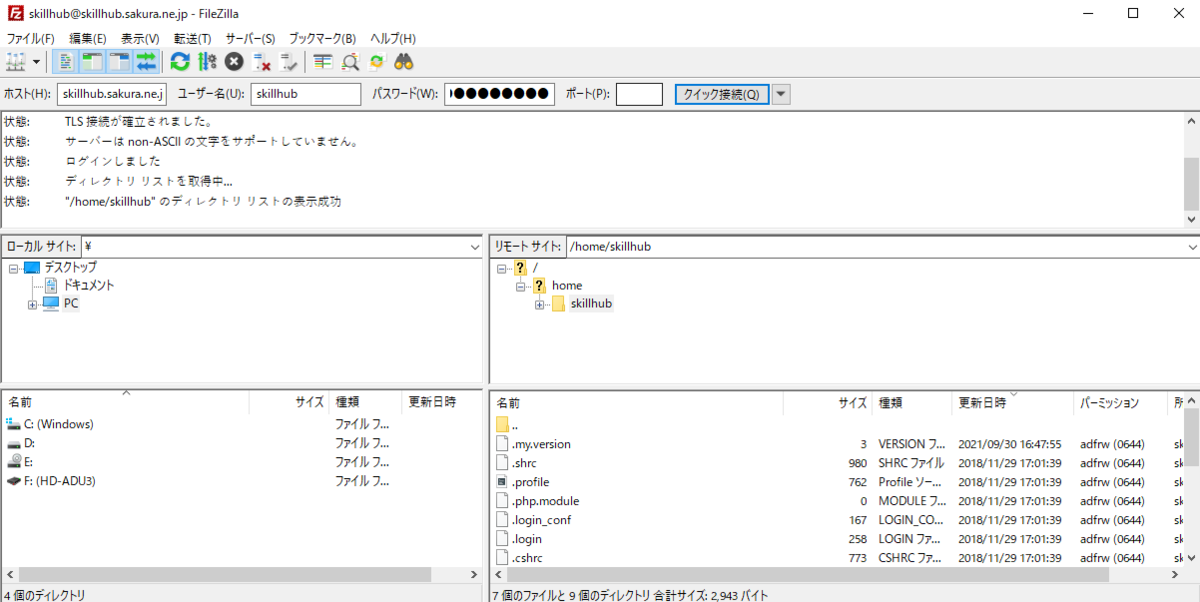The height and width of the screenshot is (602, 1200).
Task: Collapse the デスクトップ tree node
Action: pyautogui.click(x=14, y=267)
